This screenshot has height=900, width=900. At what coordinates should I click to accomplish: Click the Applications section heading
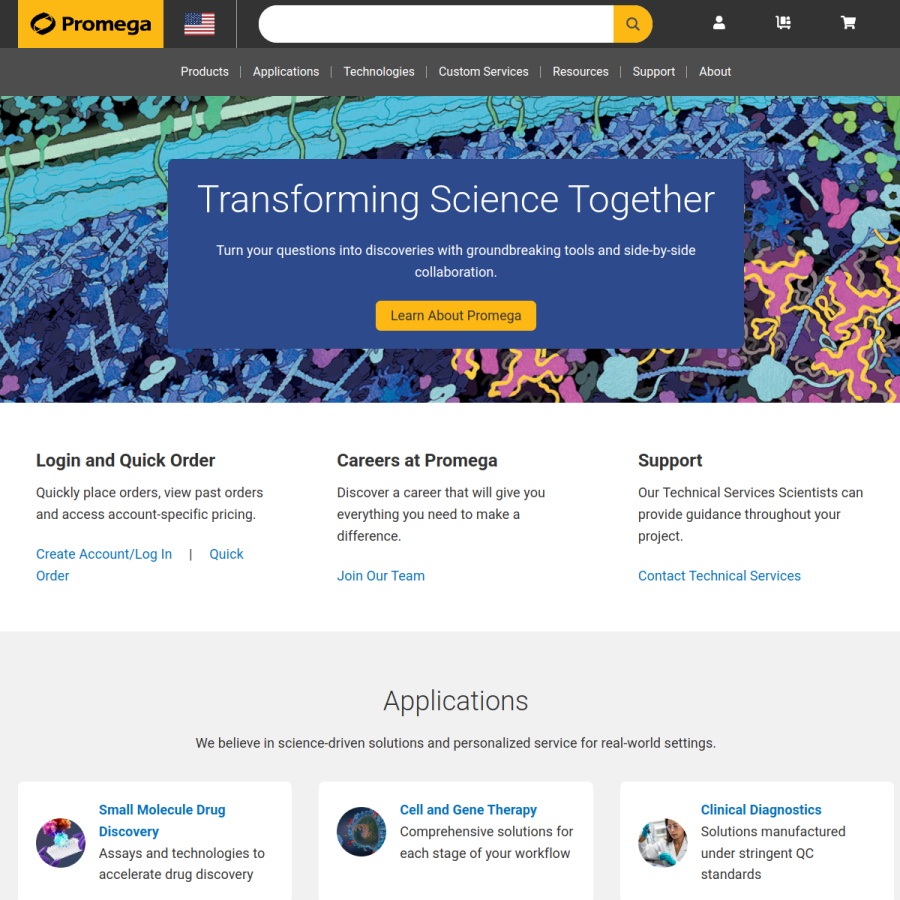click(456, 701)
